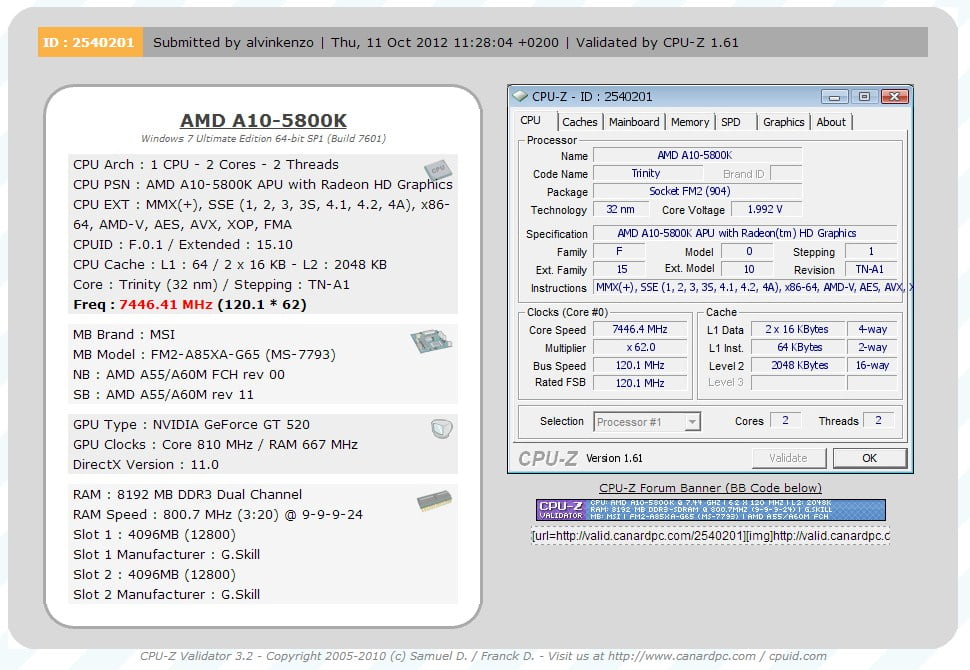Click the BB code URL input field

[710, 536]
